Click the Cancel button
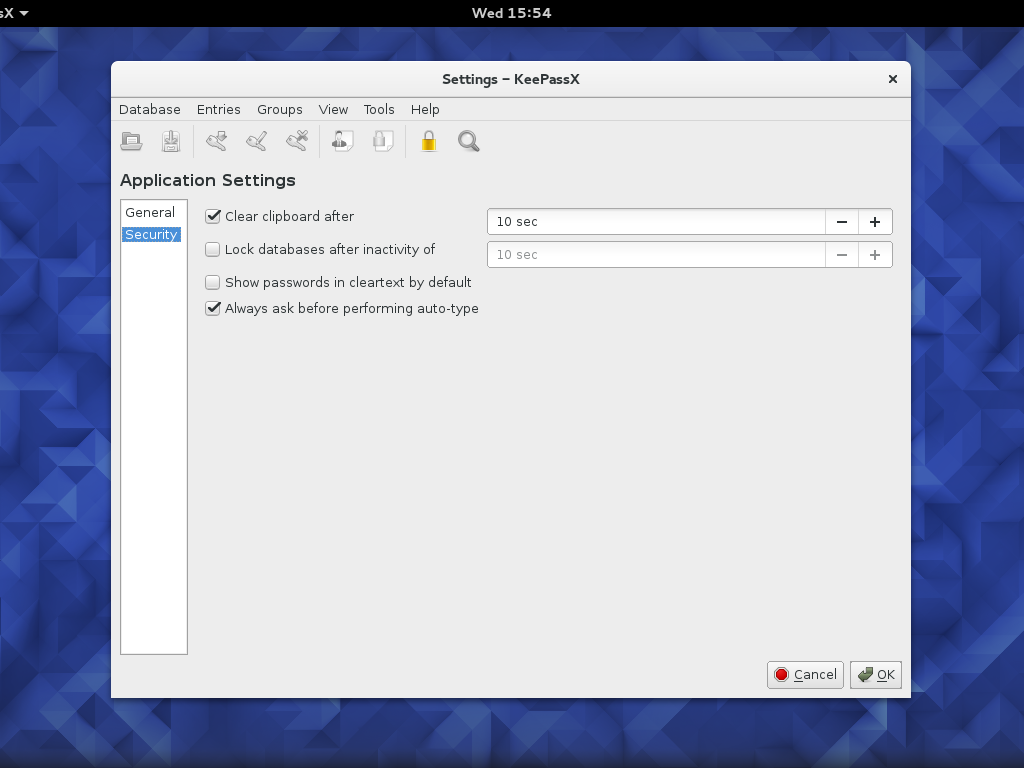The height and width of the screenshot is (768, 1024). [805, 675]
